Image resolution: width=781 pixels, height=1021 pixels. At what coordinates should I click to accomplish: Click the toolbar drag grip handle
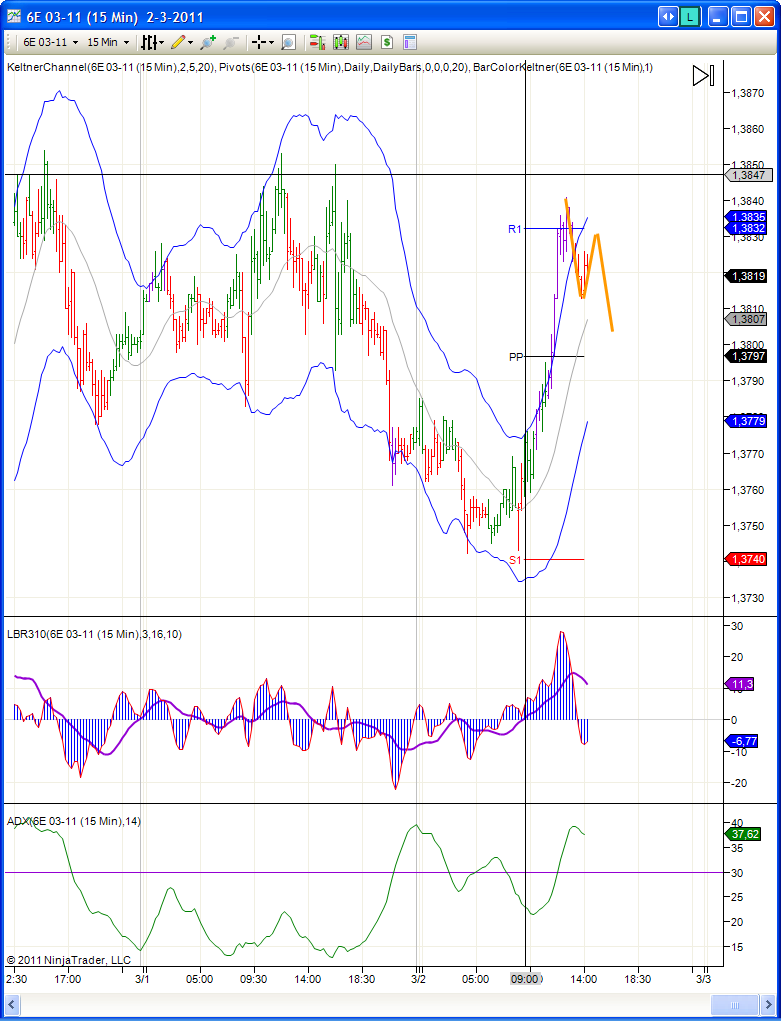[10, 42]
